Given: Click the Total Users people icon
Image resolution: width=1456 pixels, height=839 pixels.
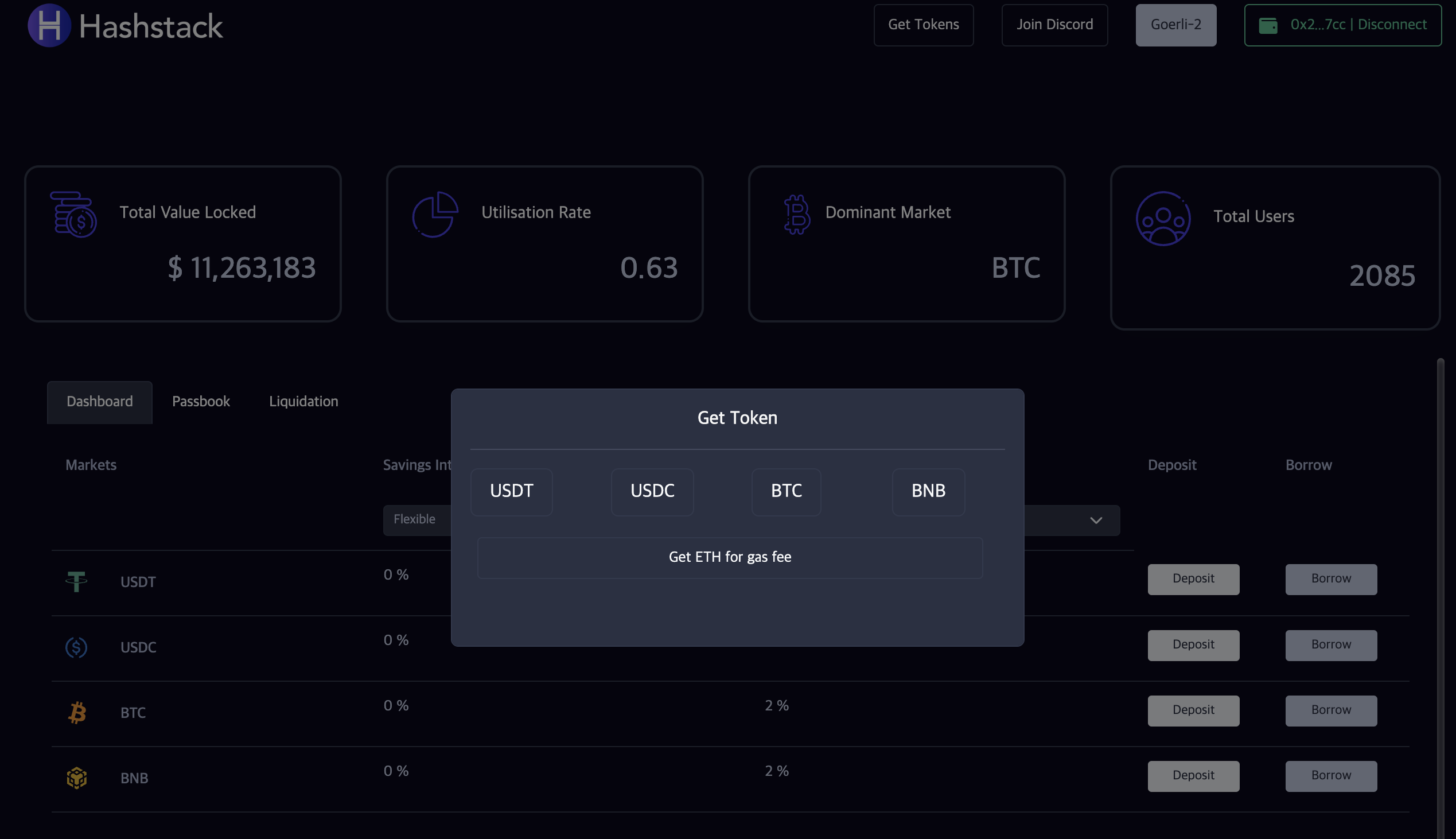Looking at the screenshot, I should coord(1163,219).
